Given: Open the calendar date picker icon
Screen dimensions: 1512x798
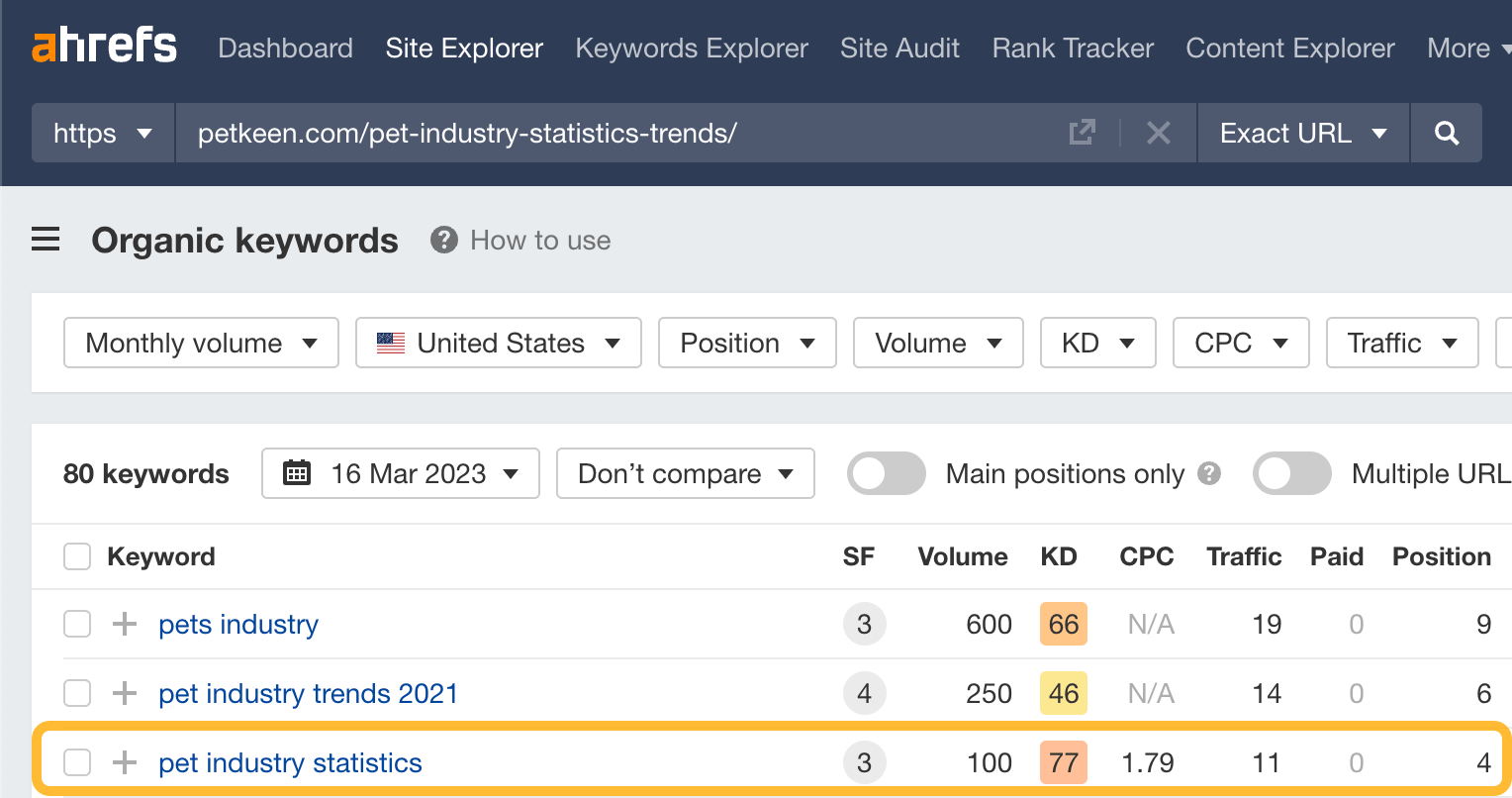Looking at the screenshot, I should (297, 473).
